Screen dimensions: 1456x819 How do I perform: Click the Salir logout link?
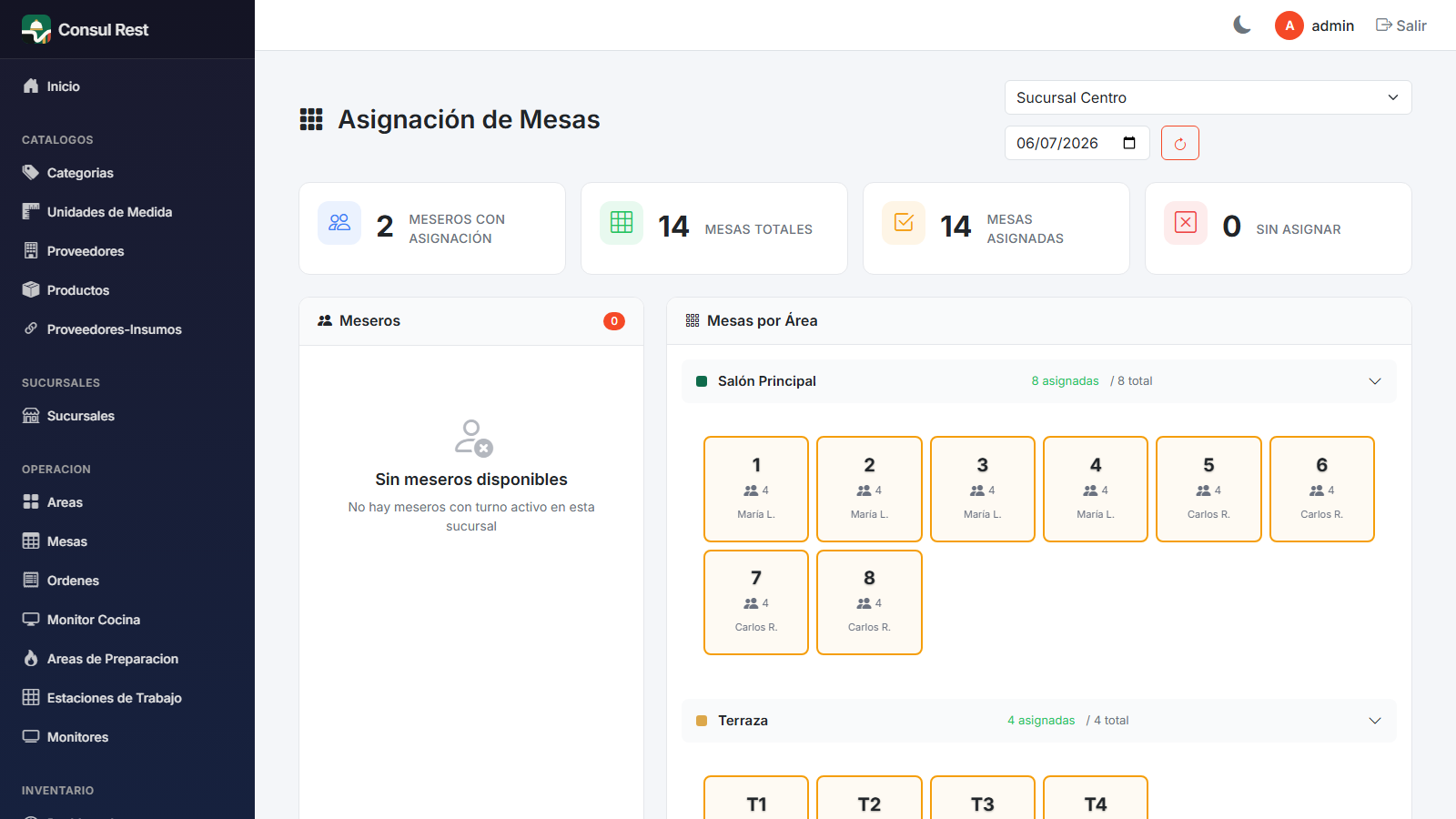pyautogui.click(x=1401, y=25)
